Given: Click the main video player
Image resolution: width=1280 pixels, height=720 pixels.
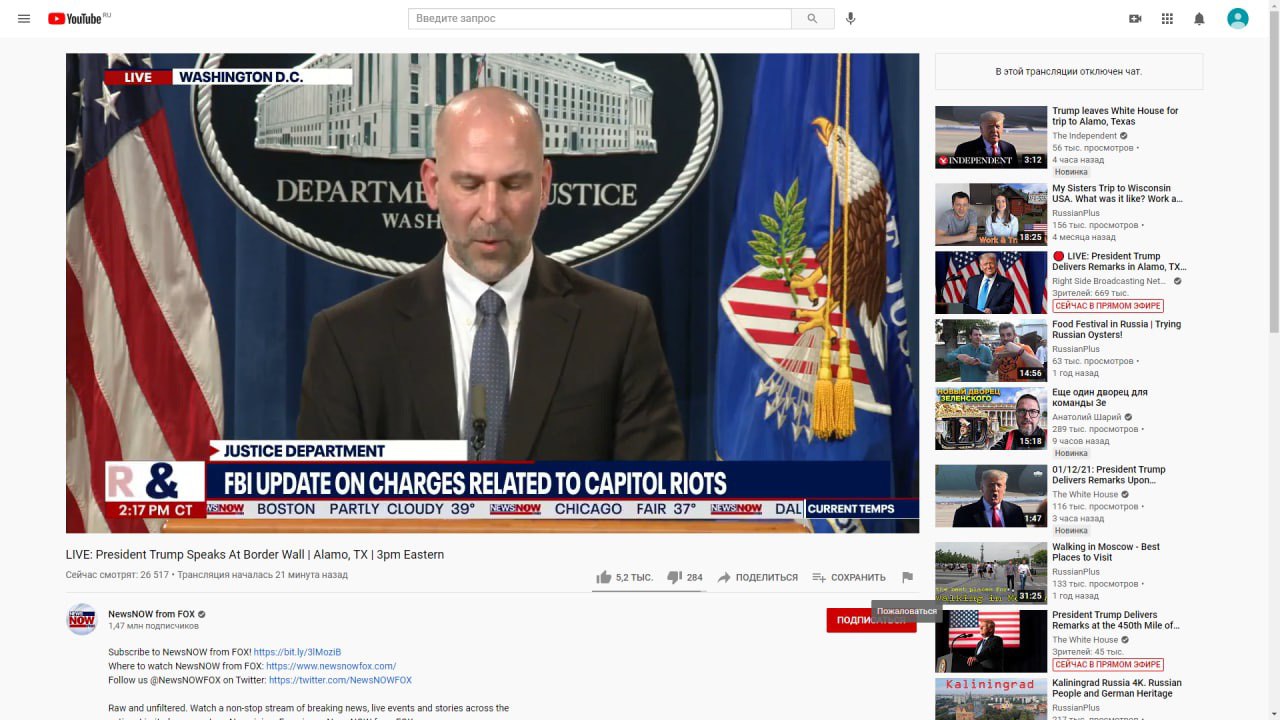Looking at the screenshot, I should tap(492, 293).
